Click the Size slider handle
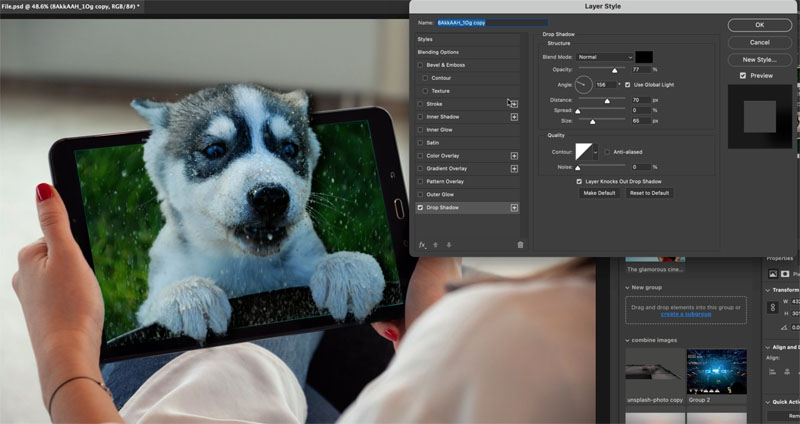The height and width of the screenshot is (424, 800). point(592,121)
